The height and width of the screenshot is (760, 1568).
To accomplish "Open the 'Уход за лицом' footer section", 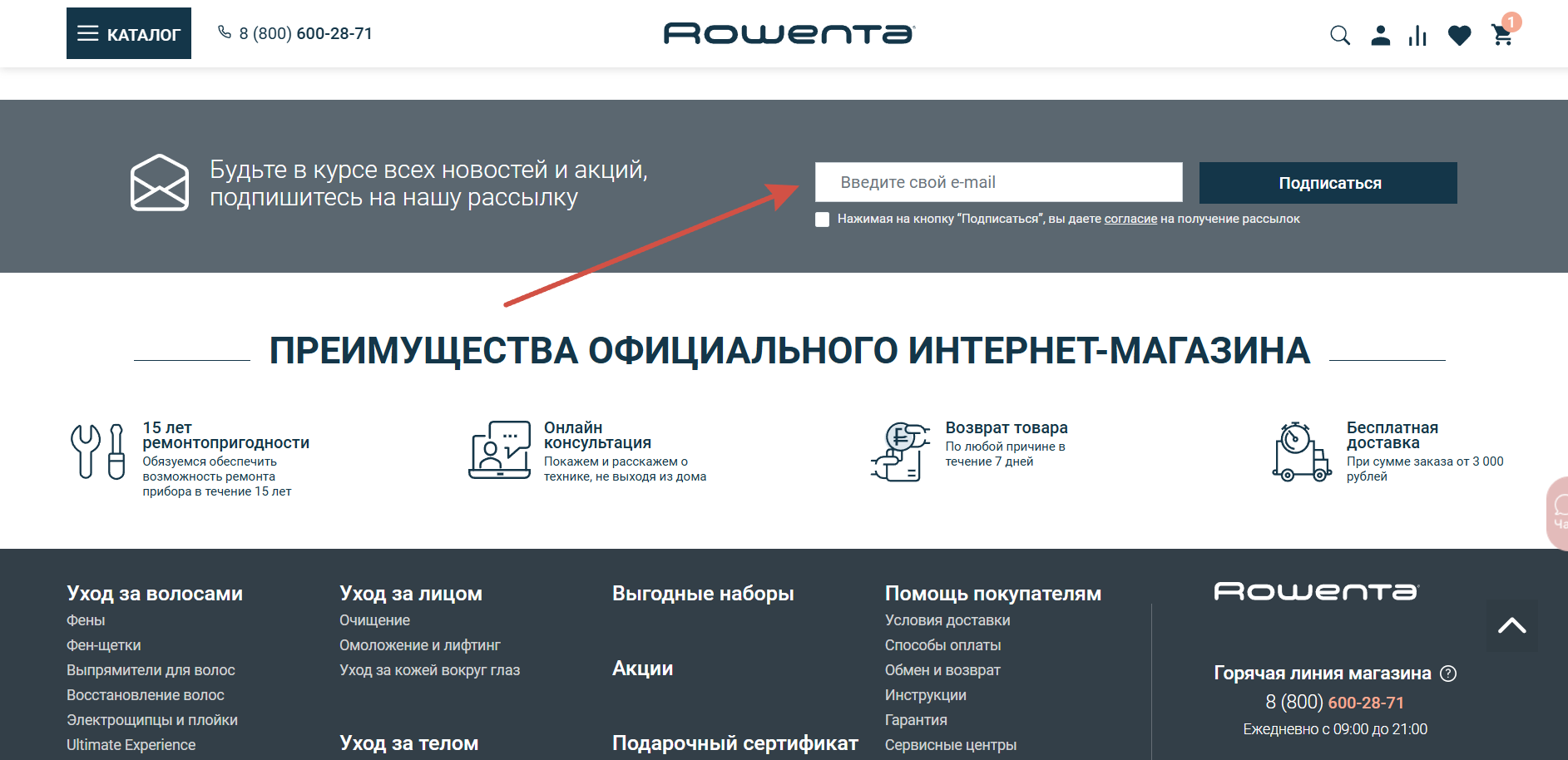I will pos(411,594).
